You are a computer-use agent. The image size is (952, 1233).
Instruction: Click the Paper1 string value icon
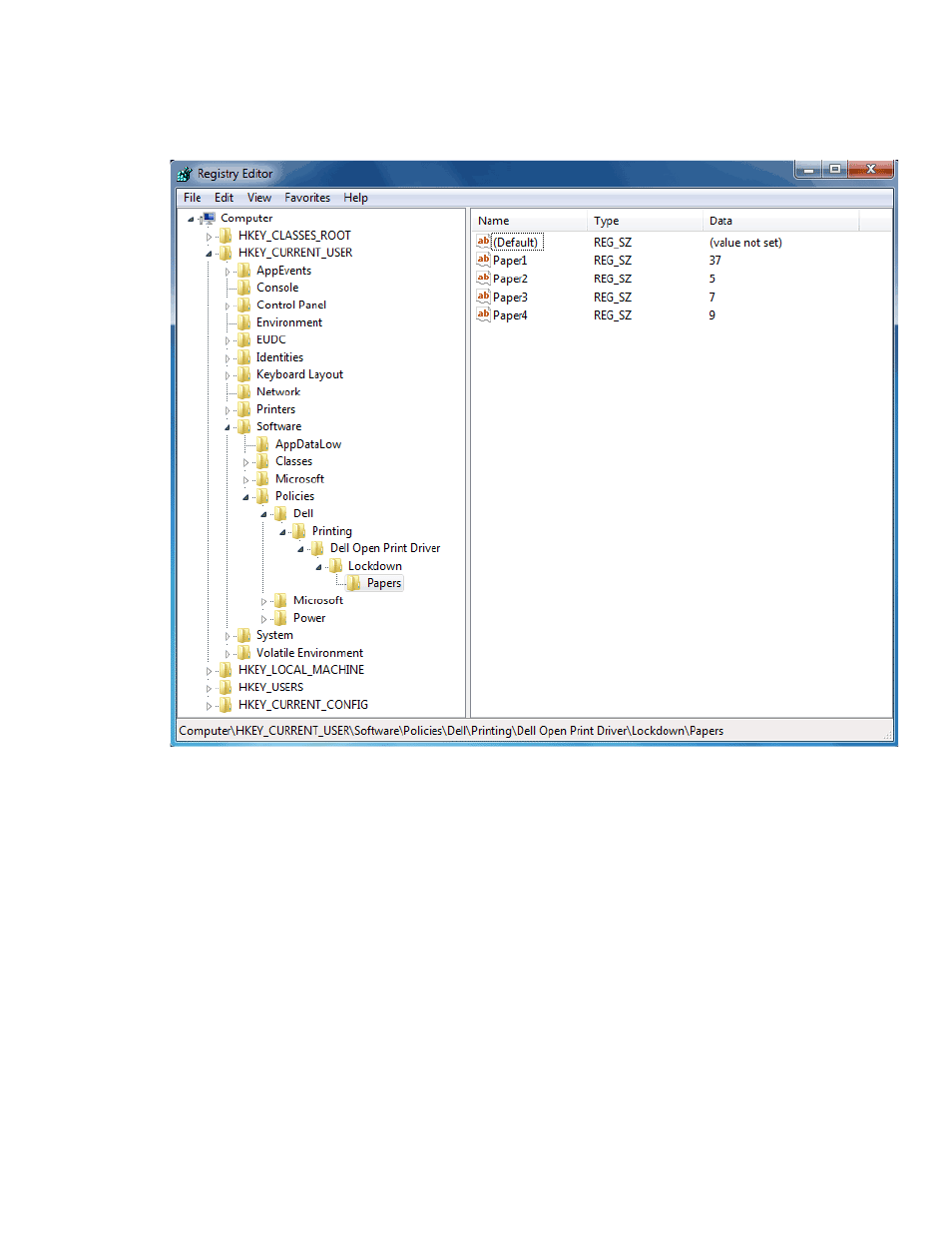(x=483, y=260)
